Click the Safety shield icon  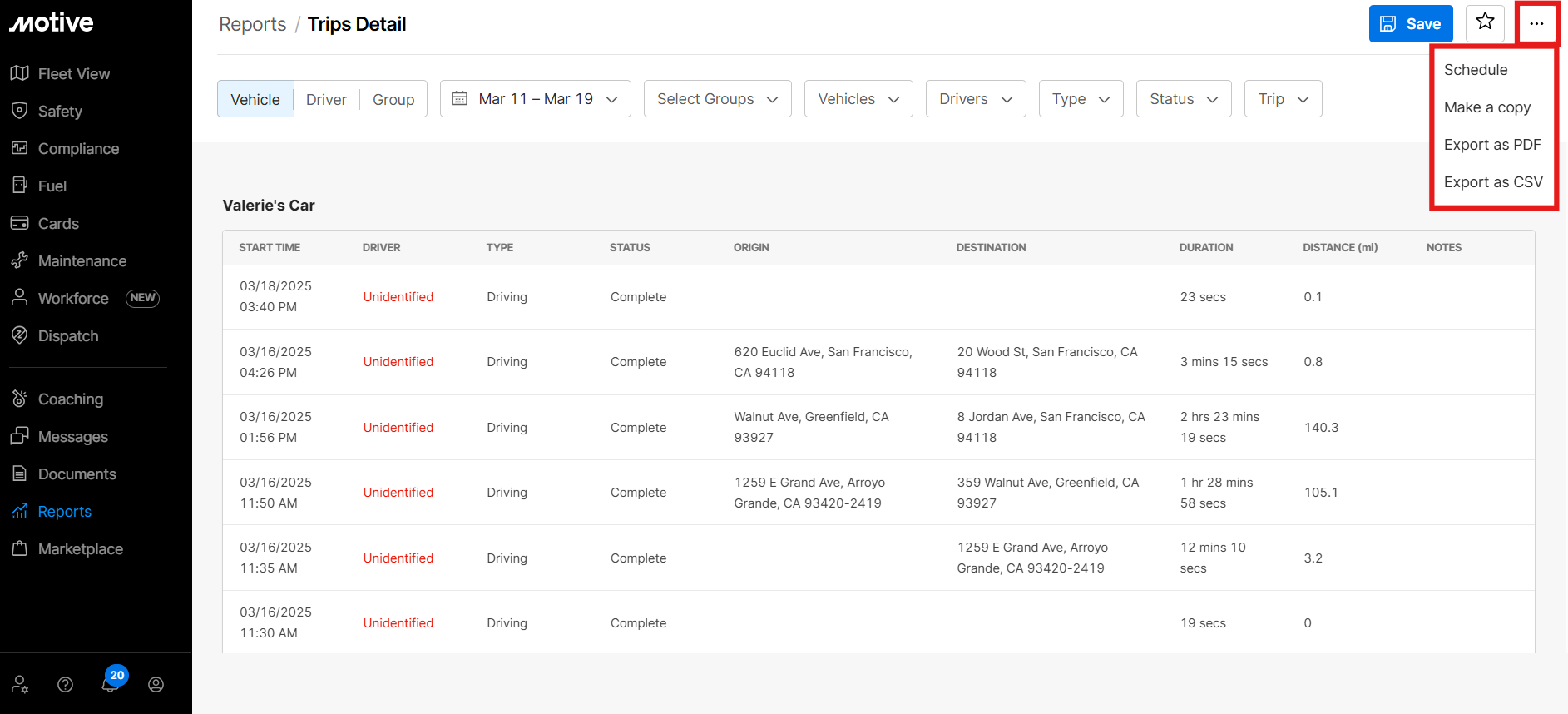(20, 111)
